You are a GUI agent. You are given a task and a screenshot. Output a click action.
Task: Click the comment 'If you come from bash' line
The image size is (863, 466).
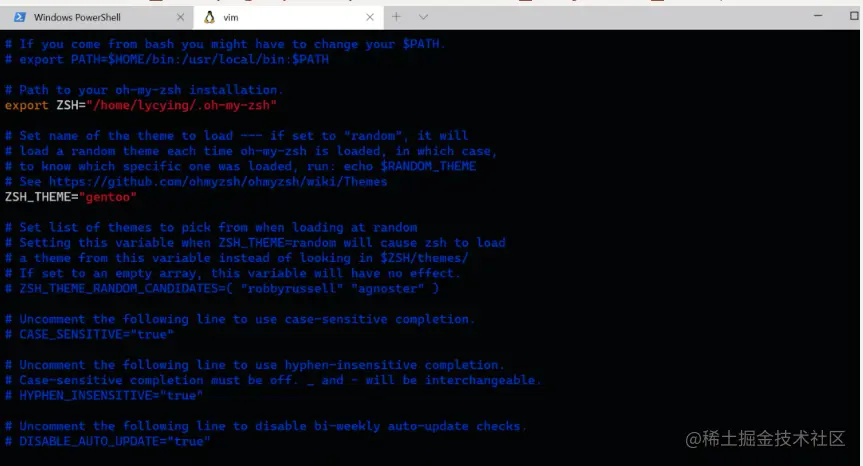tap(225, 44)
